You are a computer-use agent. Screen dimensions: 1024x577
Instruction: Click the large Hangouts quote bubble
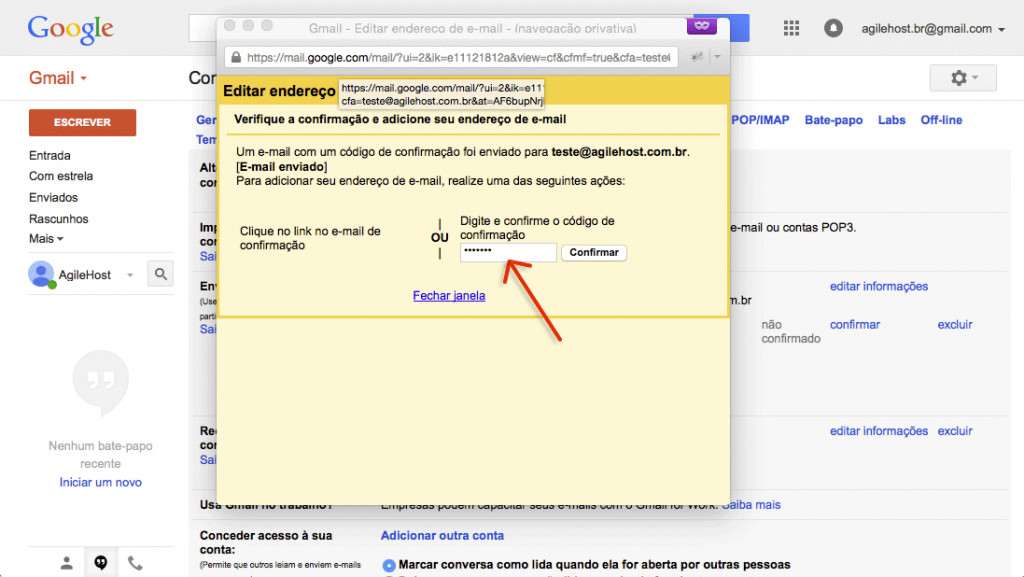101,383
